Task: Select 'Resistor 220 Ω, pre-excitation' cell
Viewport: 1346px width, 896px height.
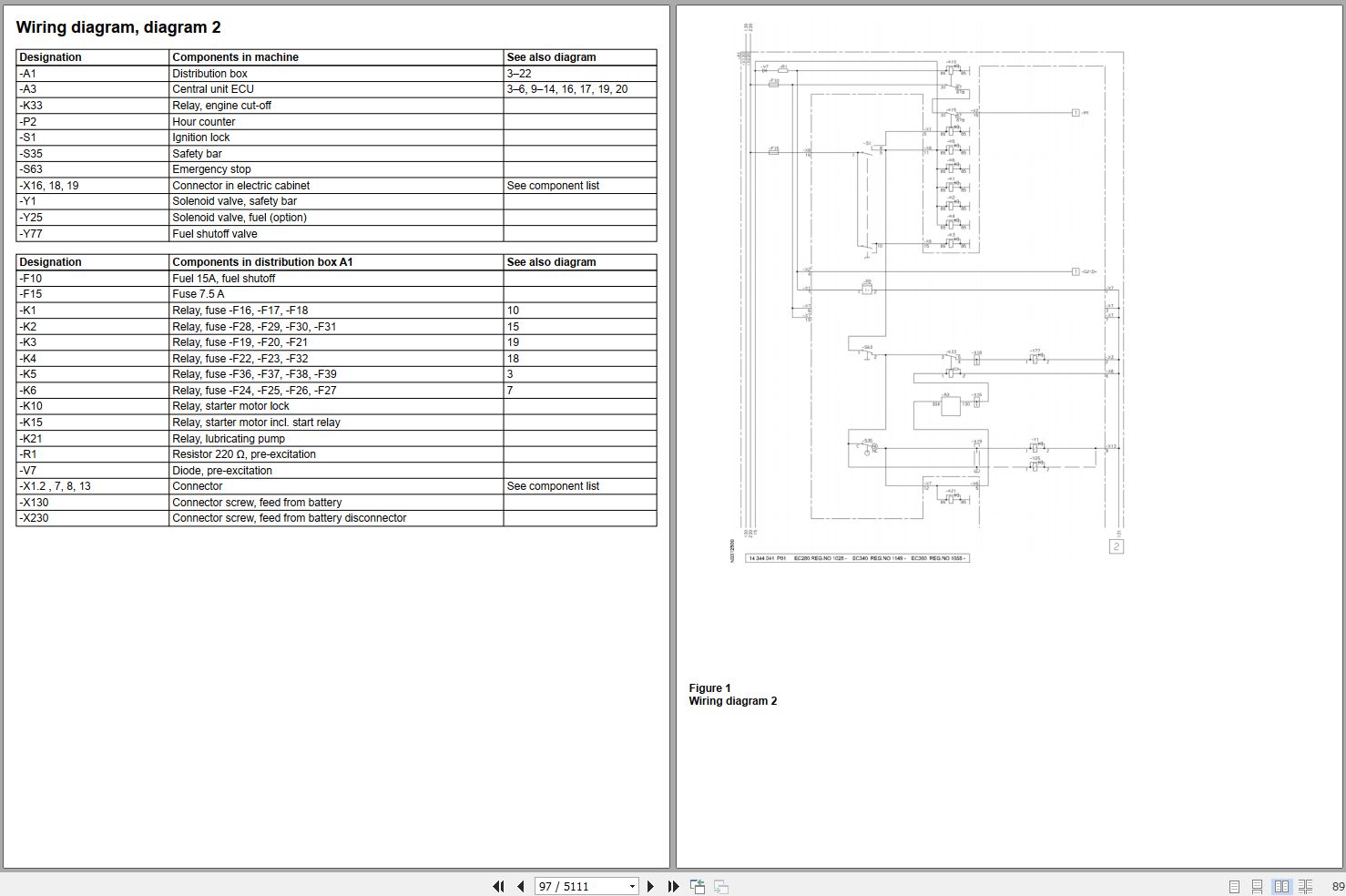Action: click(336, 454)
